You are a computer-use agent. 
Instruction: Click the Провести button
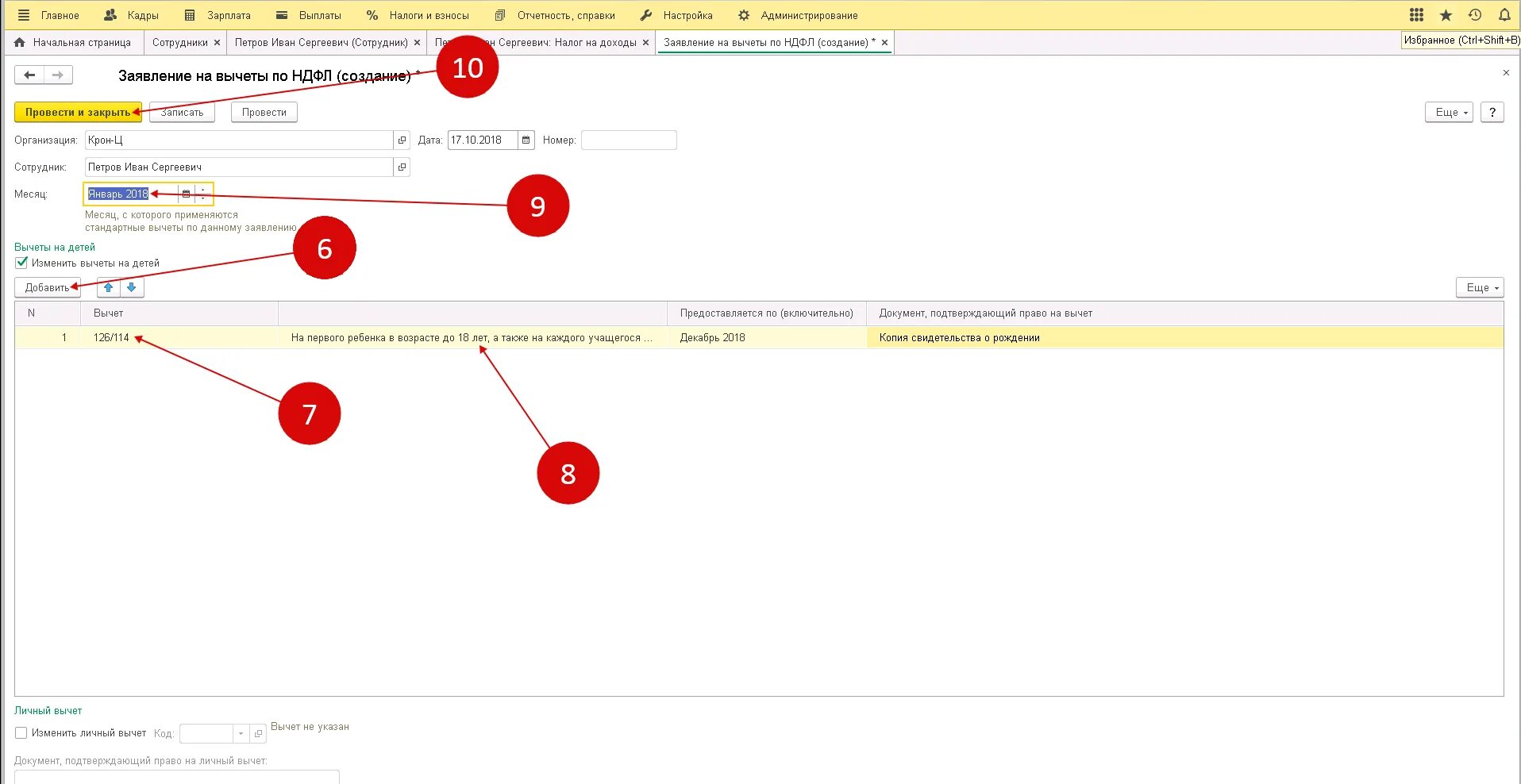tap(264, 112)
